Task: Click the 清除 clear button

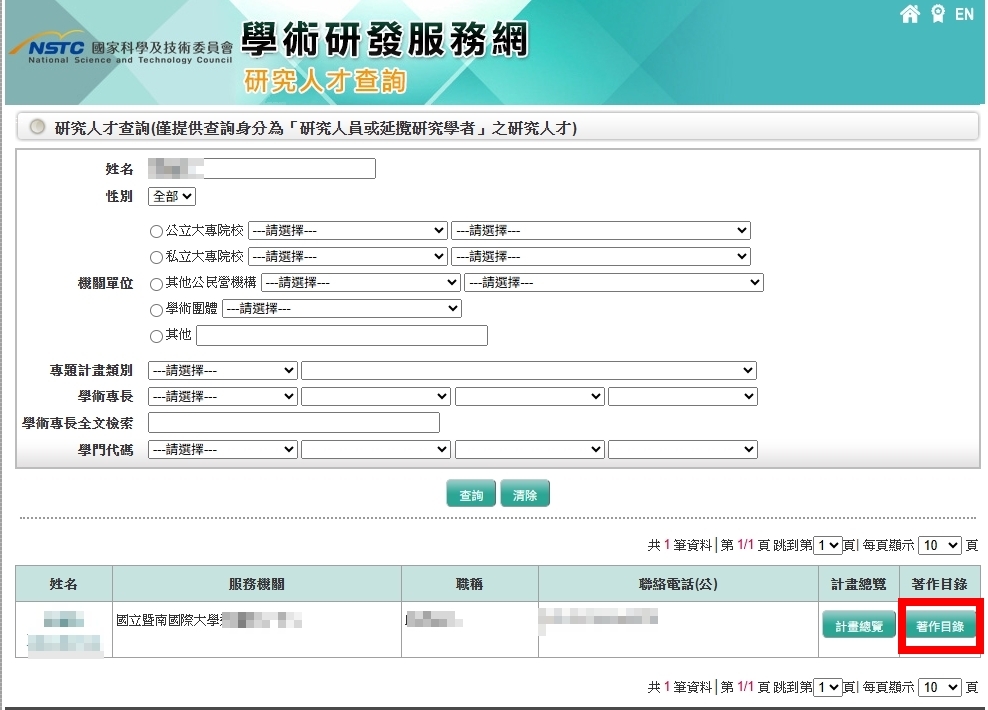Action: point(525,494)
